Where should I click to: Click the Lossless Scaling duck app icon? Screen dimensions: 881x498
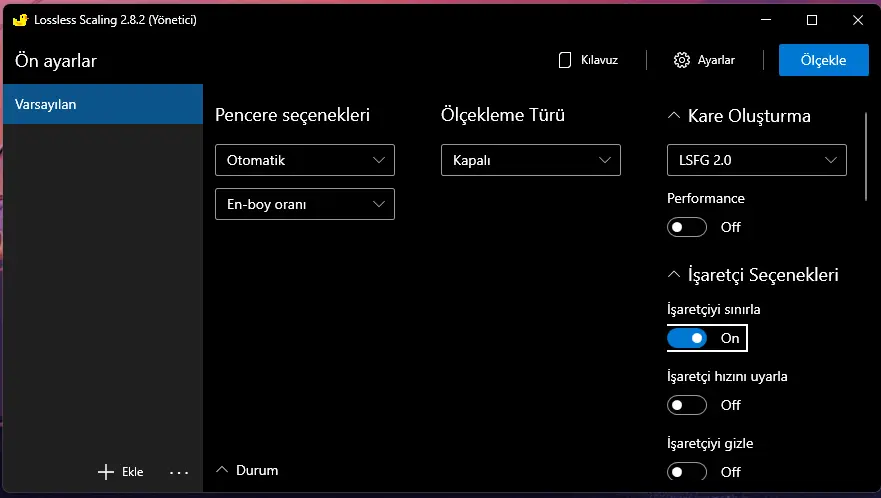pos(20,20)
